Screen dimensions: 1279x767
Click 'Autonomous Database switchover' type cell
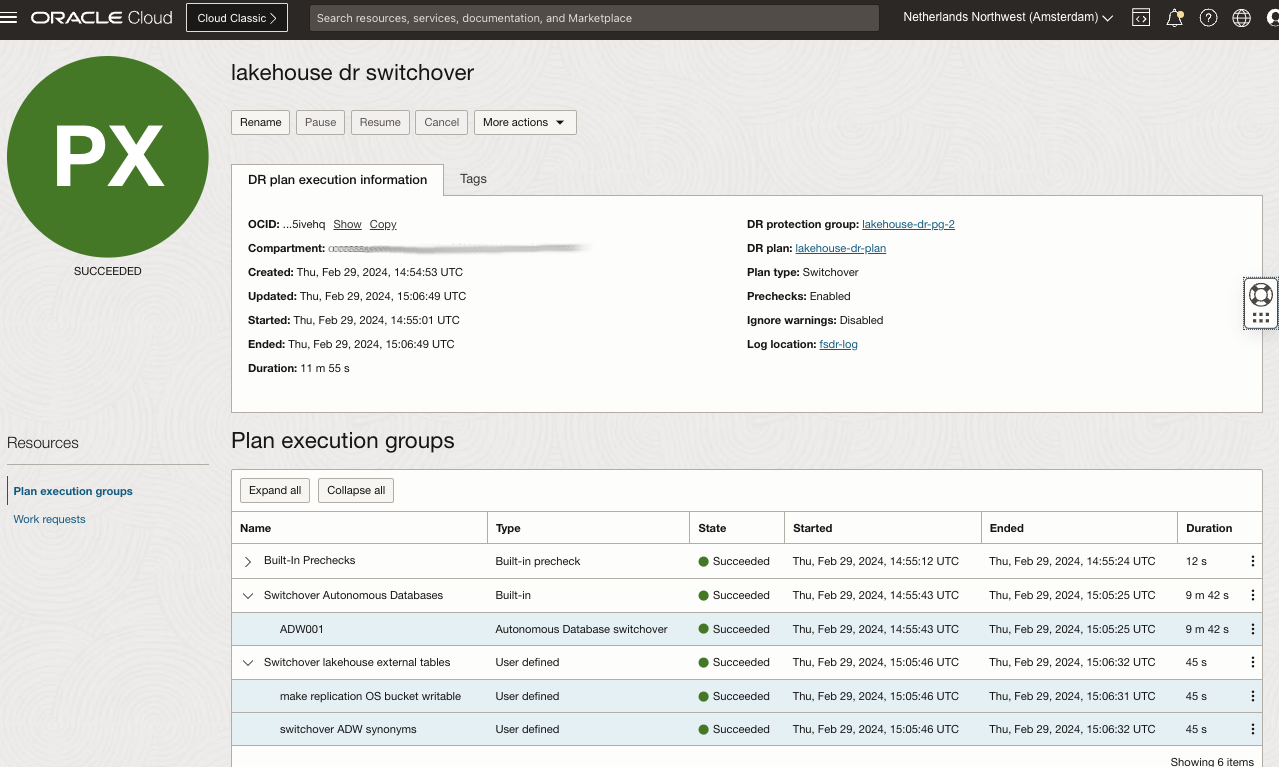(x=581, y=629)
